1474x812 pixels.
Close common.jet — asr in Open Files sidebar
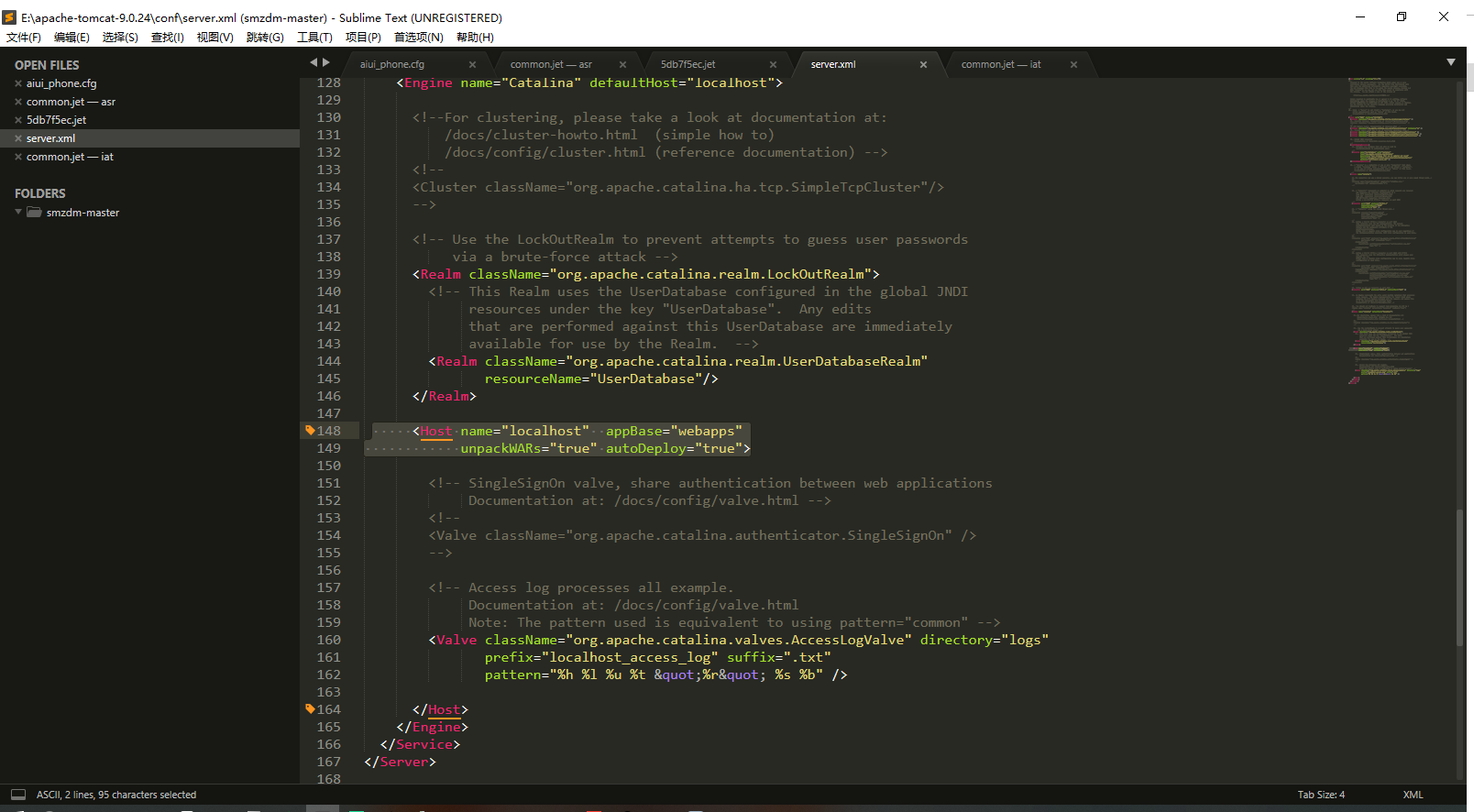pyautogui.click(x=18, y=102)
